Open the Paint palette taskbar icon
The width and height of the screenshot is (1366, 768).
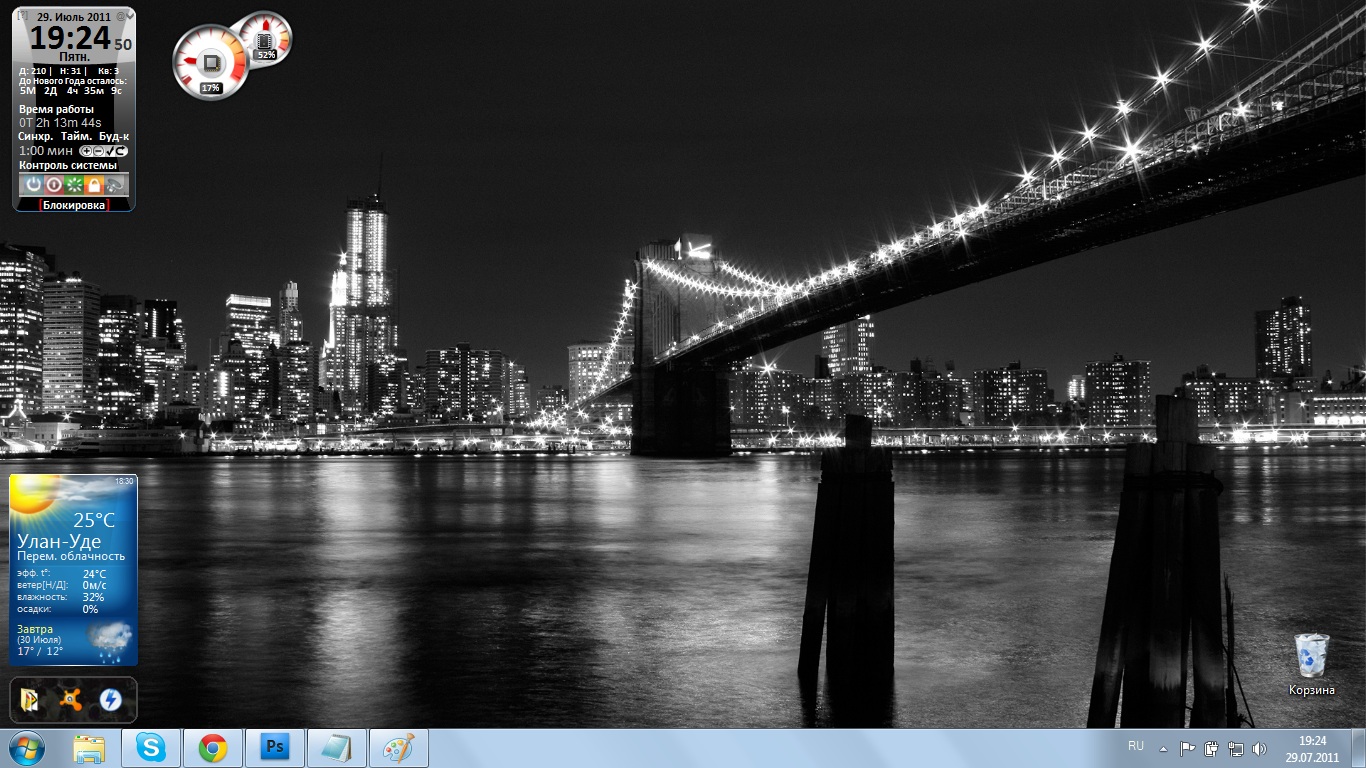398,748
